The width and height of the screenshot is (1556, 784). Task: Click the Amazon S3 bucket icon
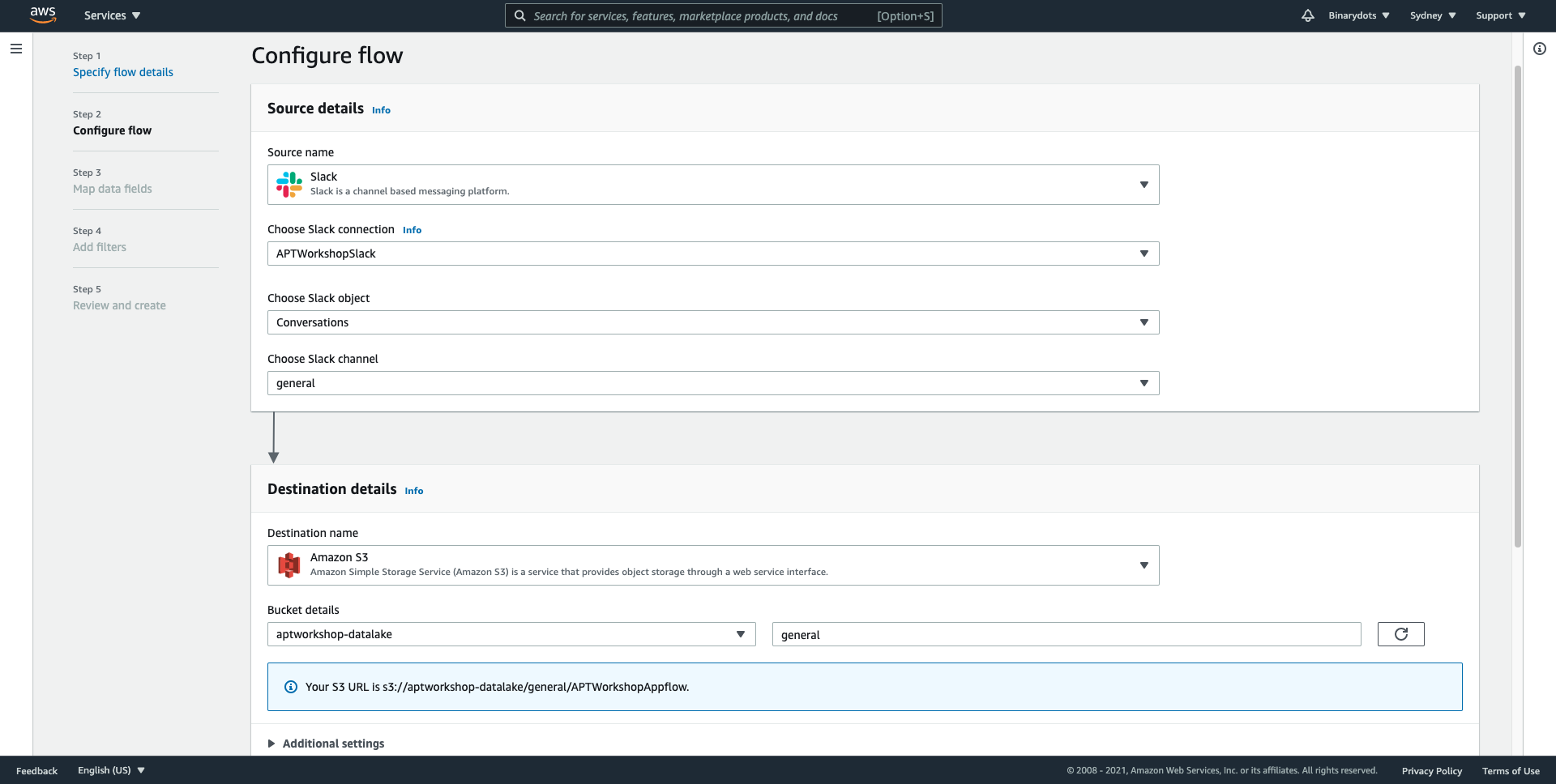point(289,565)
